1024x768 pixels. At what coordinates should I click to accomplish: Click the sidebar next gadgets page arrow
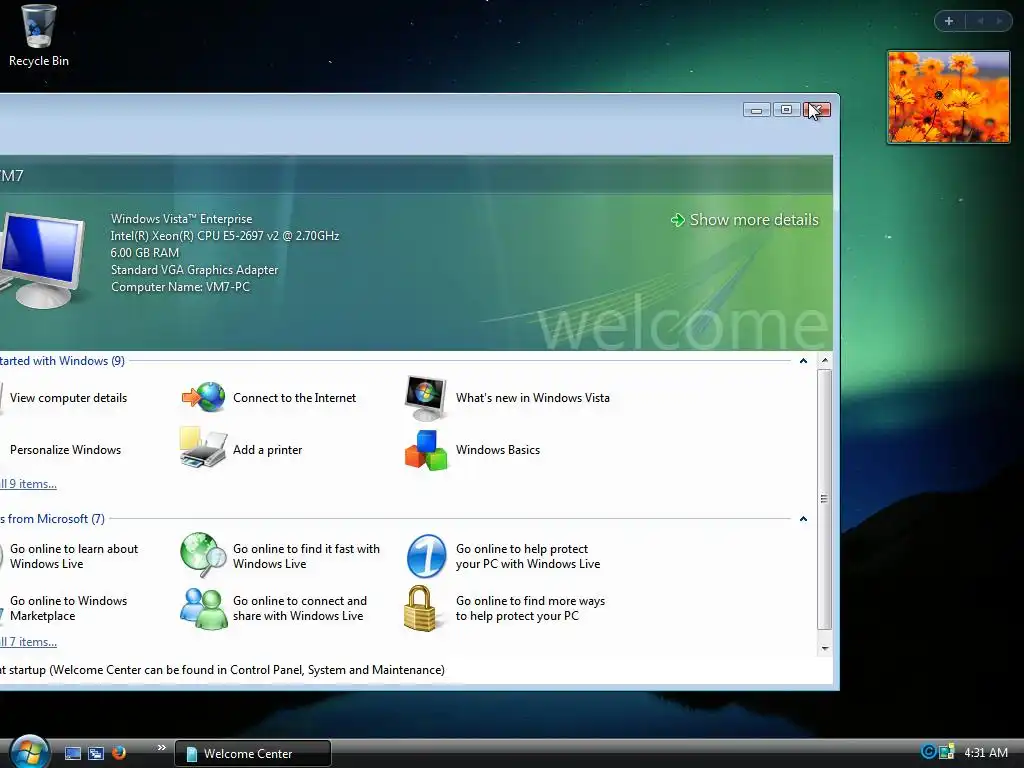click(x=999, y=21)
